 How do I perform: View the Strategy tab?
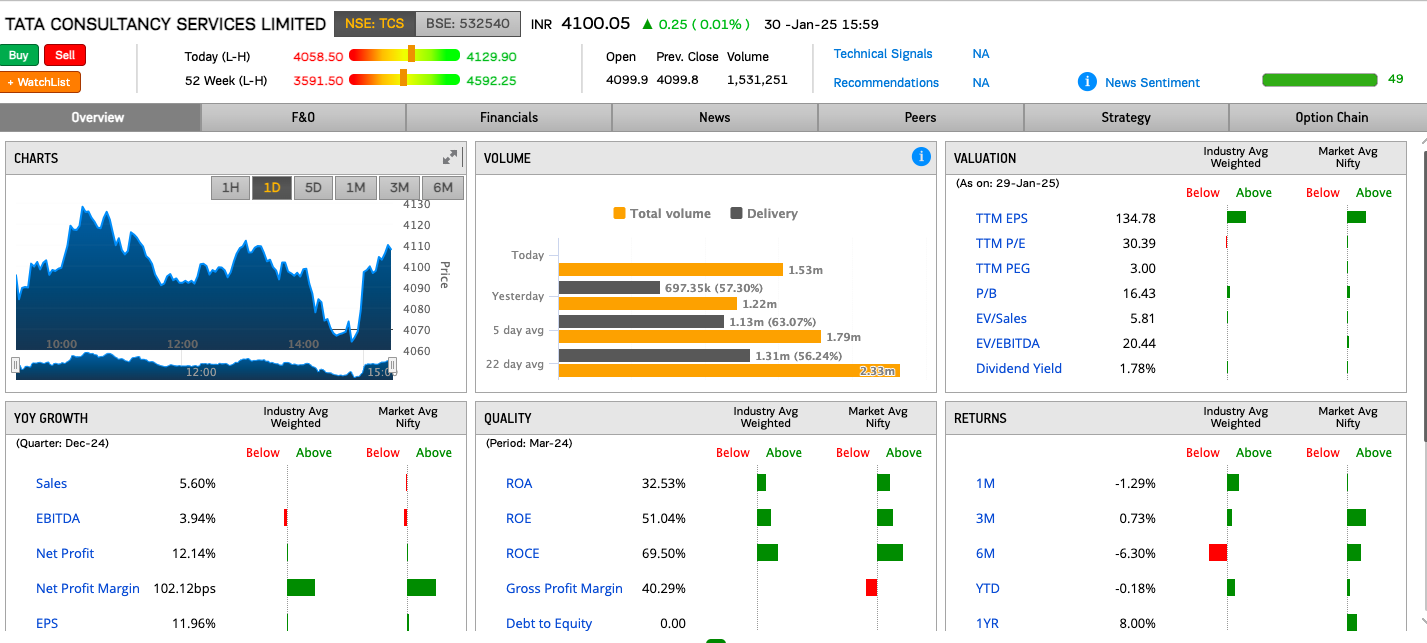click(1126, 117)
